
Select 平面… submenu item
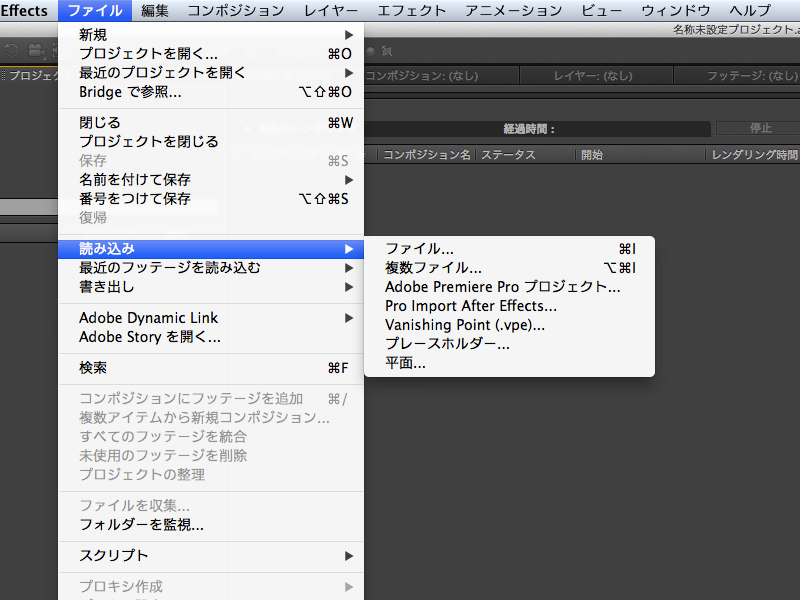tap(509, 363)
